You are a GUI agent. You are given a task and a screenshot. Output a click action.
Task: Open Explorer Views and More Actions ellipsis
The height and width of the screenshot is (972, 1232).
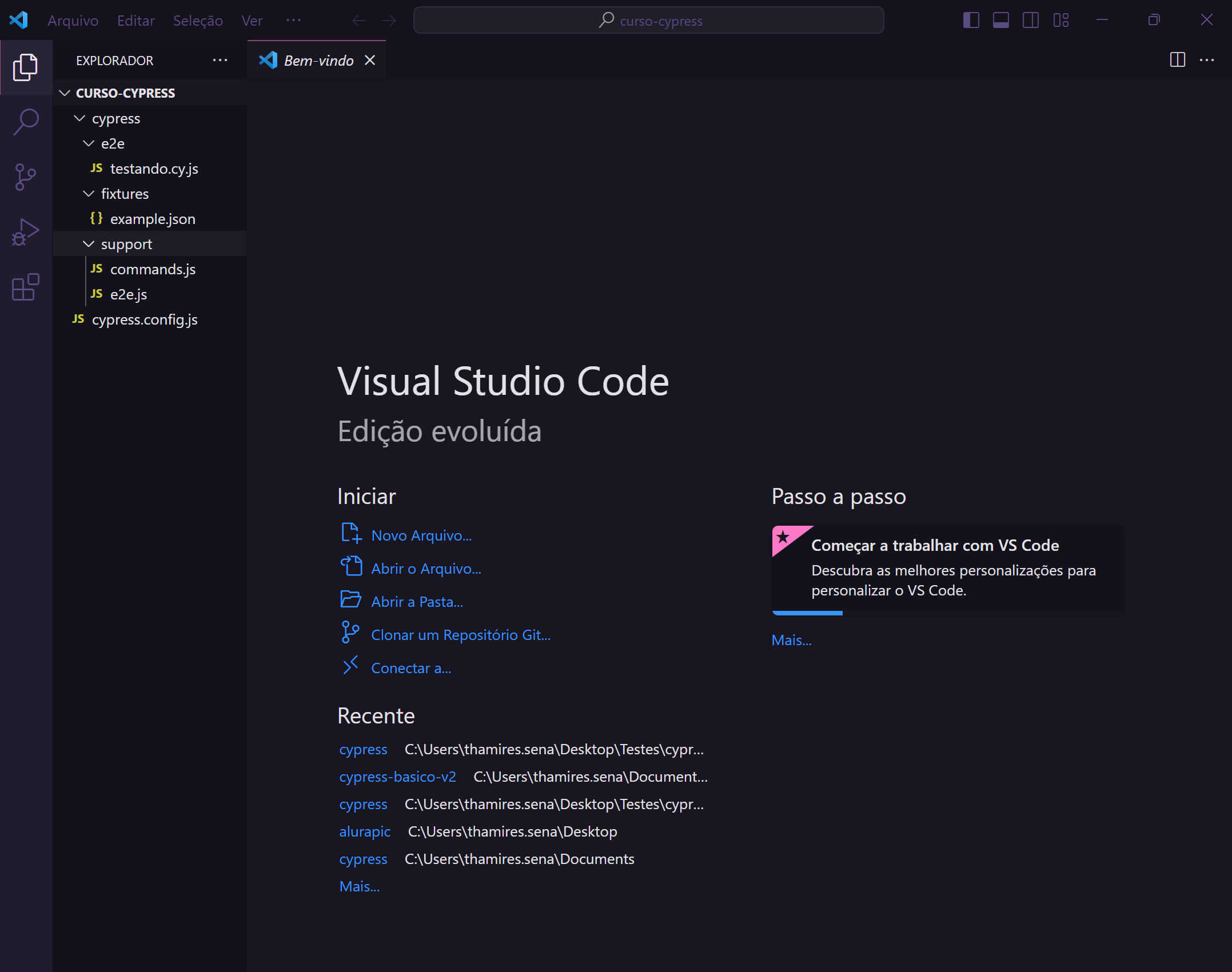pos(220,60)
